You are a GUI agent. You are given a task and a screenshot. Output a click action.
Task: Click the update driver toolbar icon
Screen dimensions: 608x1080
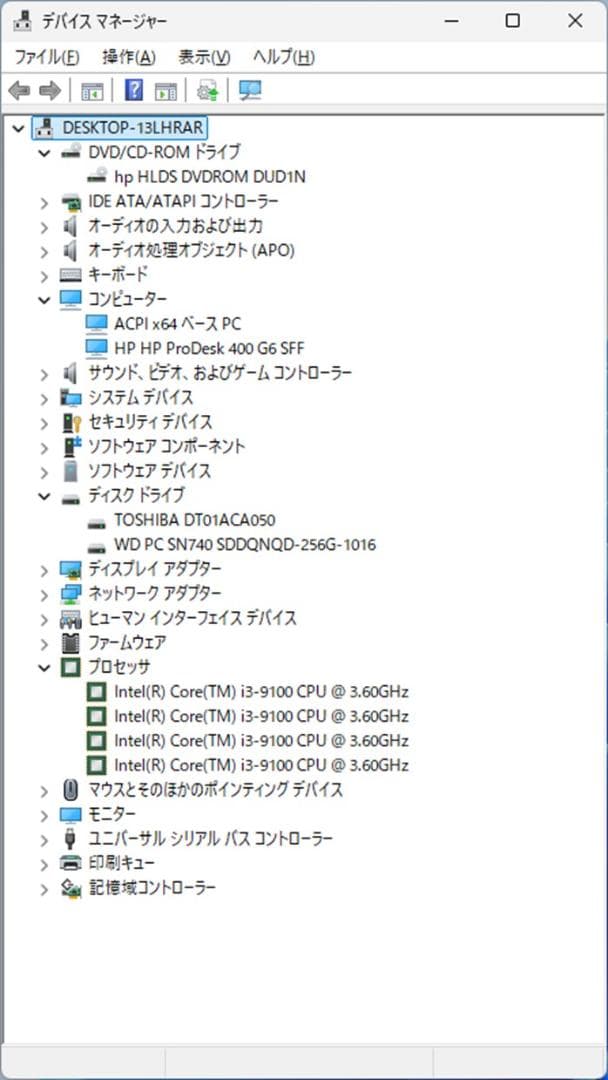click(207, 90)
